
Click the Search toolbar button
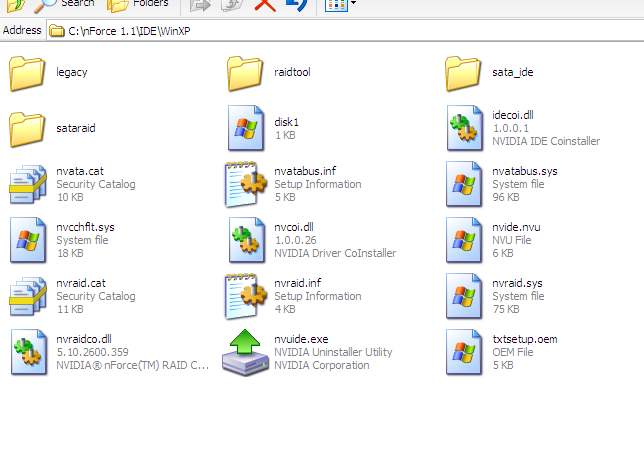pos(64,4)
